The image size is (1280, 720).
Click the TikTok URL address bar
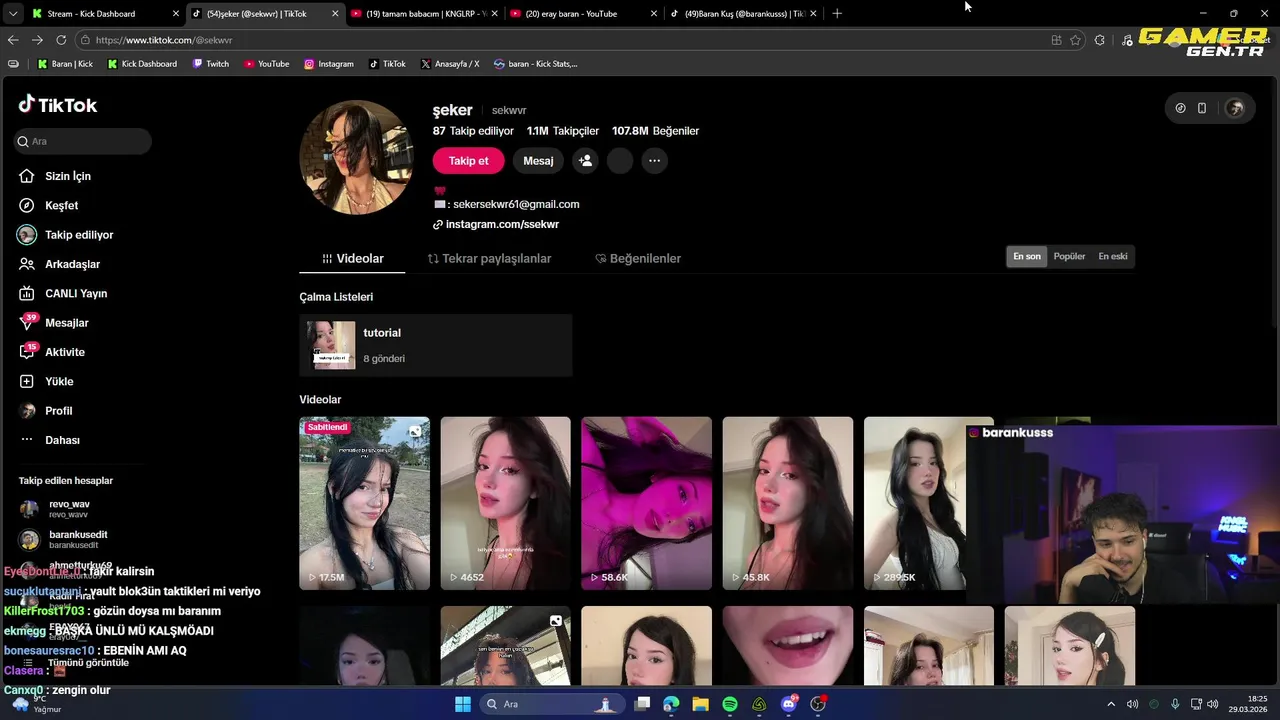(560, 40)
